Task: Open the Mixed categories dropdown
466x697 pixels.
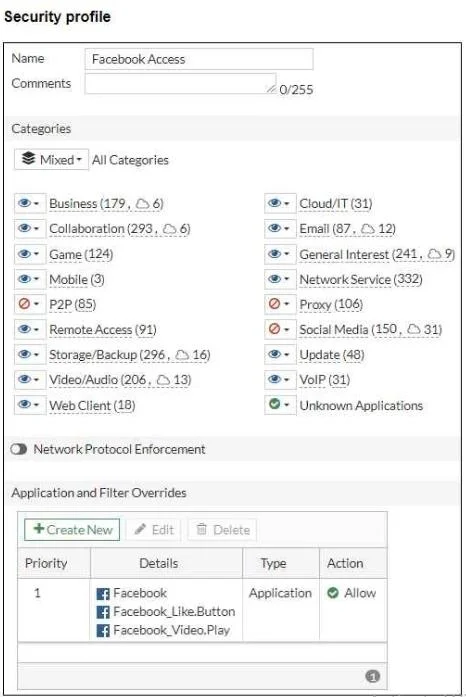Action: click(x=51, y=159)
